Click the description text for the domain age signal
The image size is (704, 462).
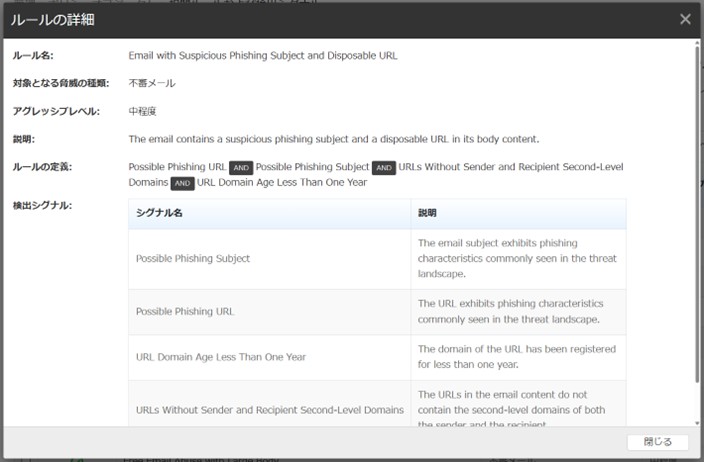pos(516,356)
